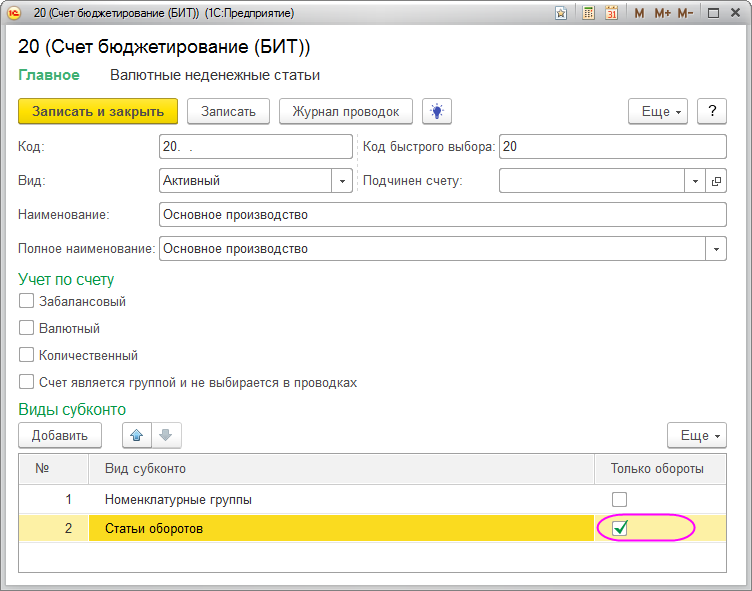Check the Количественный option
752x591 pixels.
click(x=27, y=355)
